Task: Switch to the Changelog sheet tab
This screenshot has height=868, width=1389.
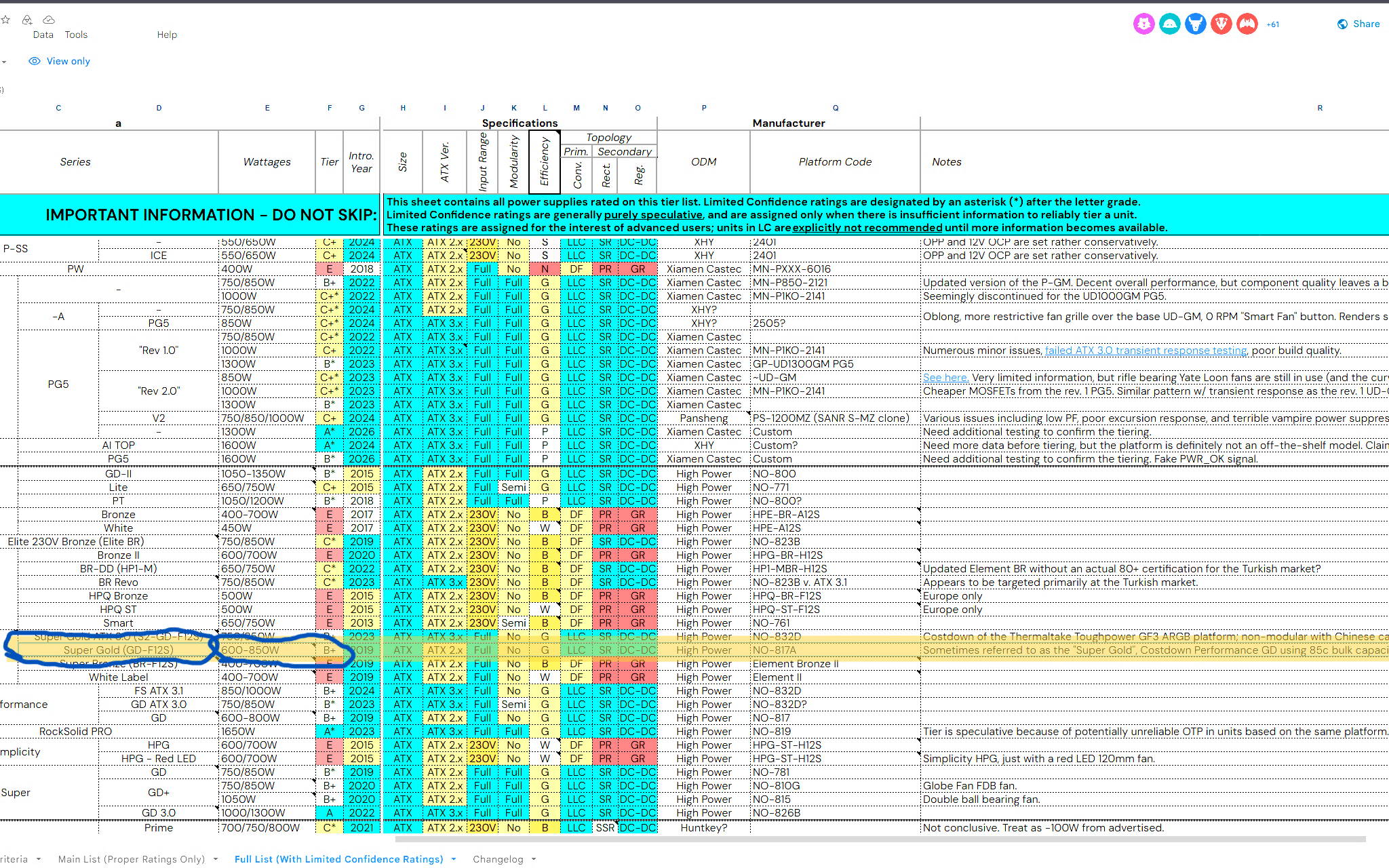Action: tap(498, 859)
